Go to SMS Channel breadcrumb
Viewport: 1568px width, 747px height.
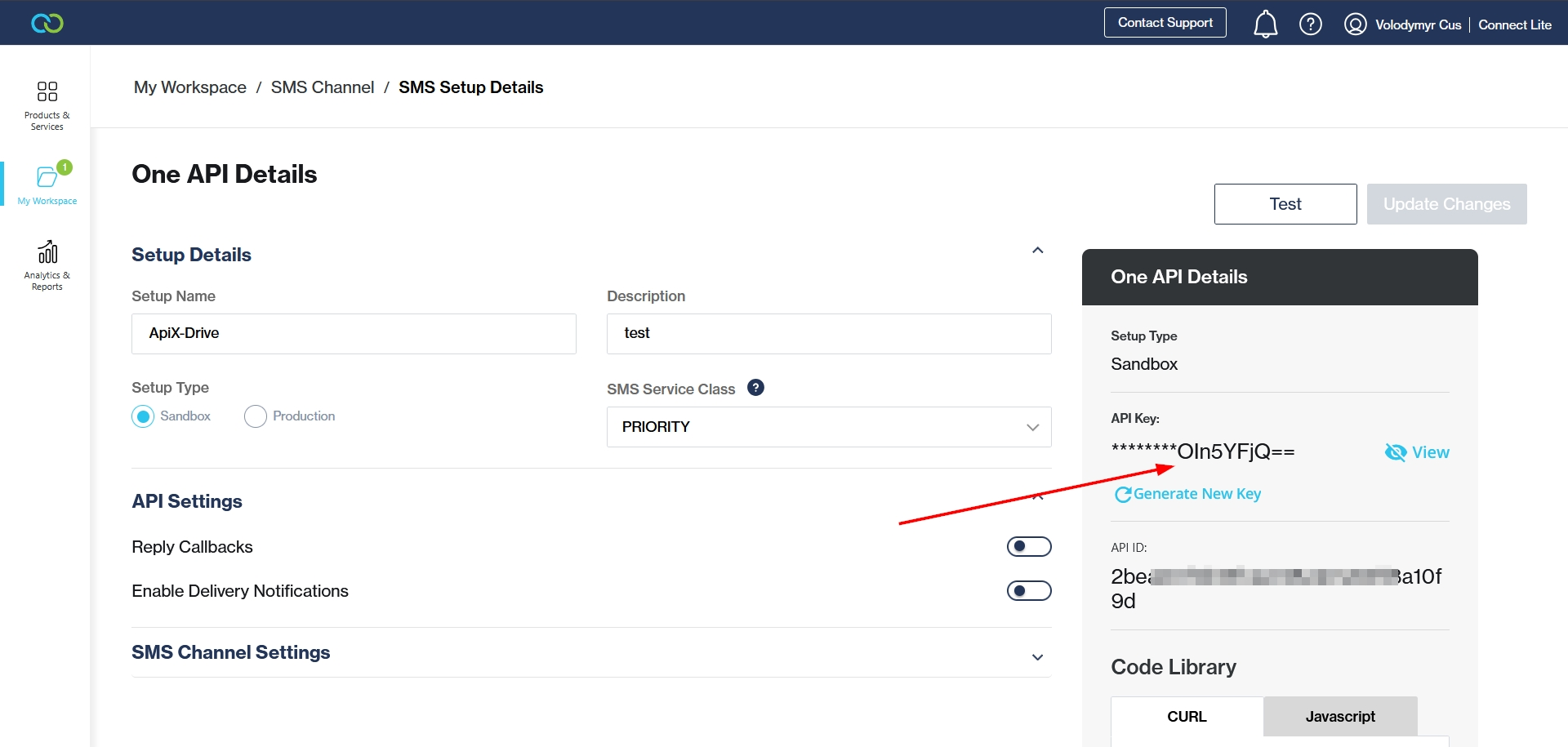tap(322, 87)
